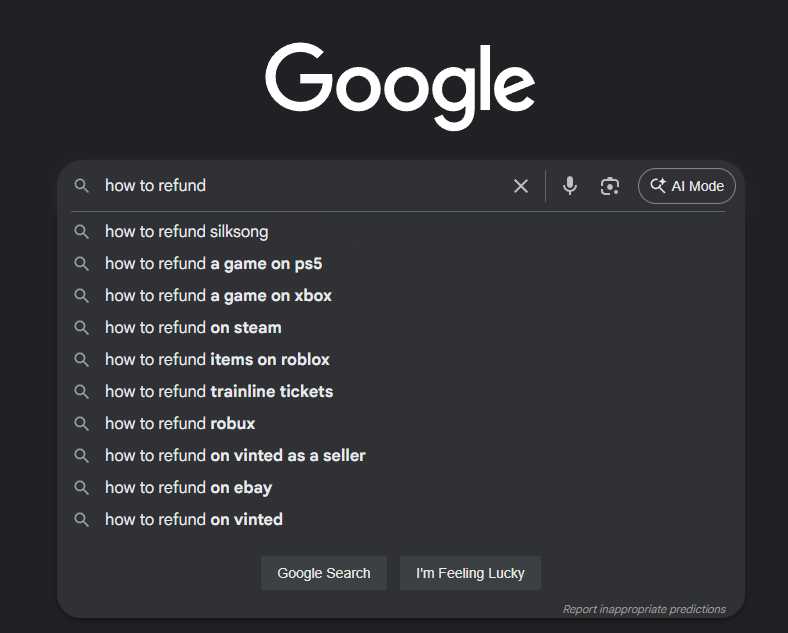Focus the search text field containing 'how to refund'
This screenshot has width=788, height=633.
click(302, 186)
